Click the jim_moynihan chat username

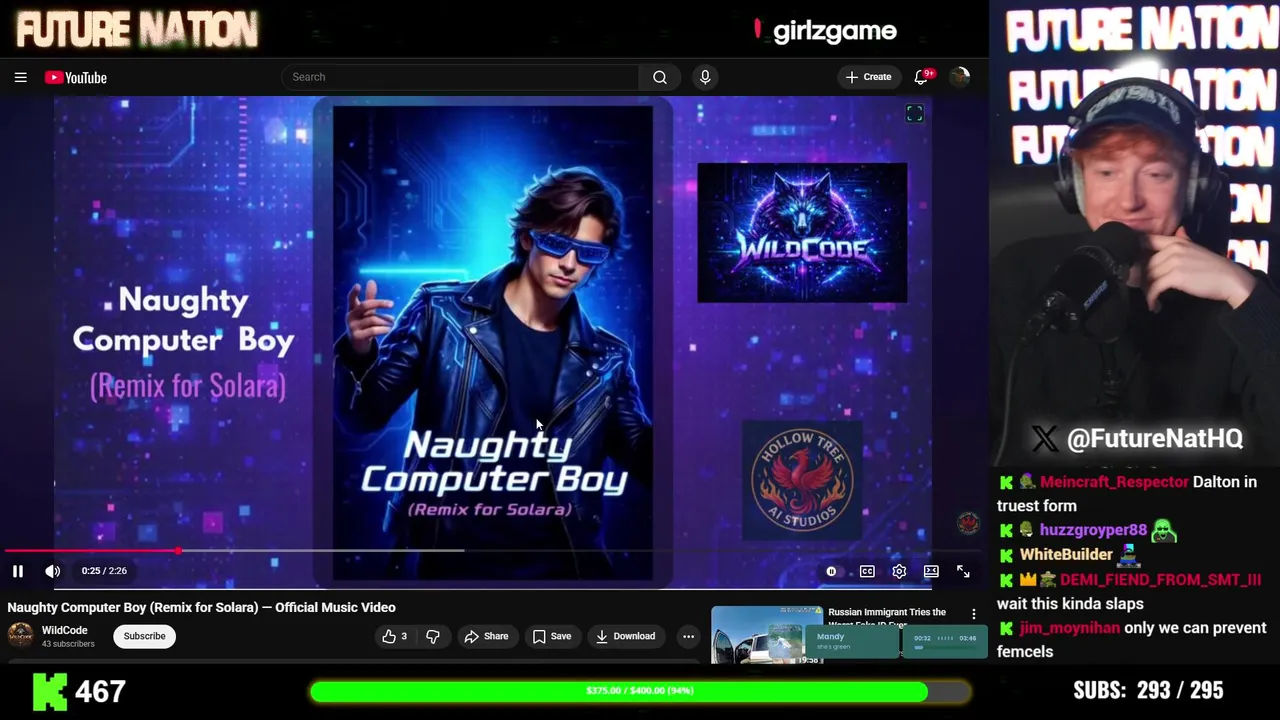(x=1070, y=628)
